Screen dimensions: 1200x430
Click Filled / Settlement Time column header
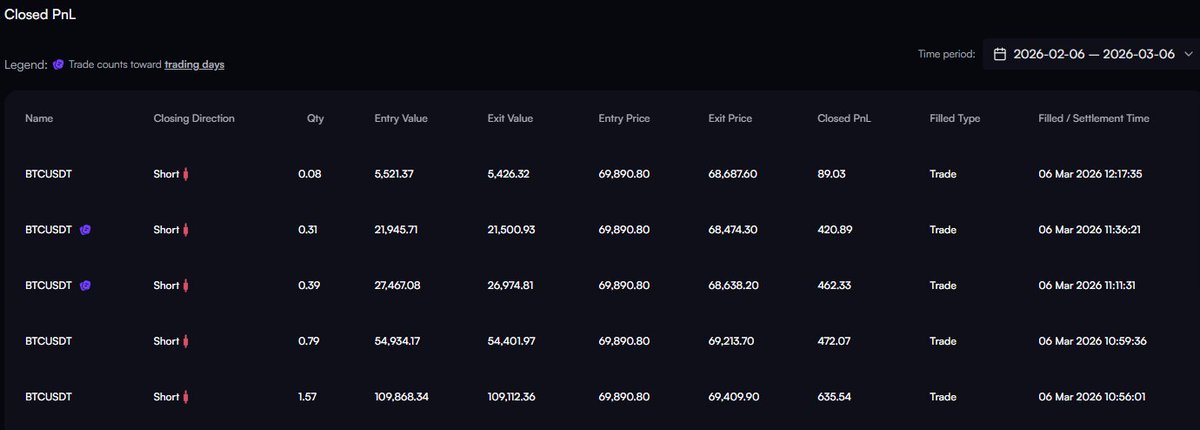[1094, 118]
